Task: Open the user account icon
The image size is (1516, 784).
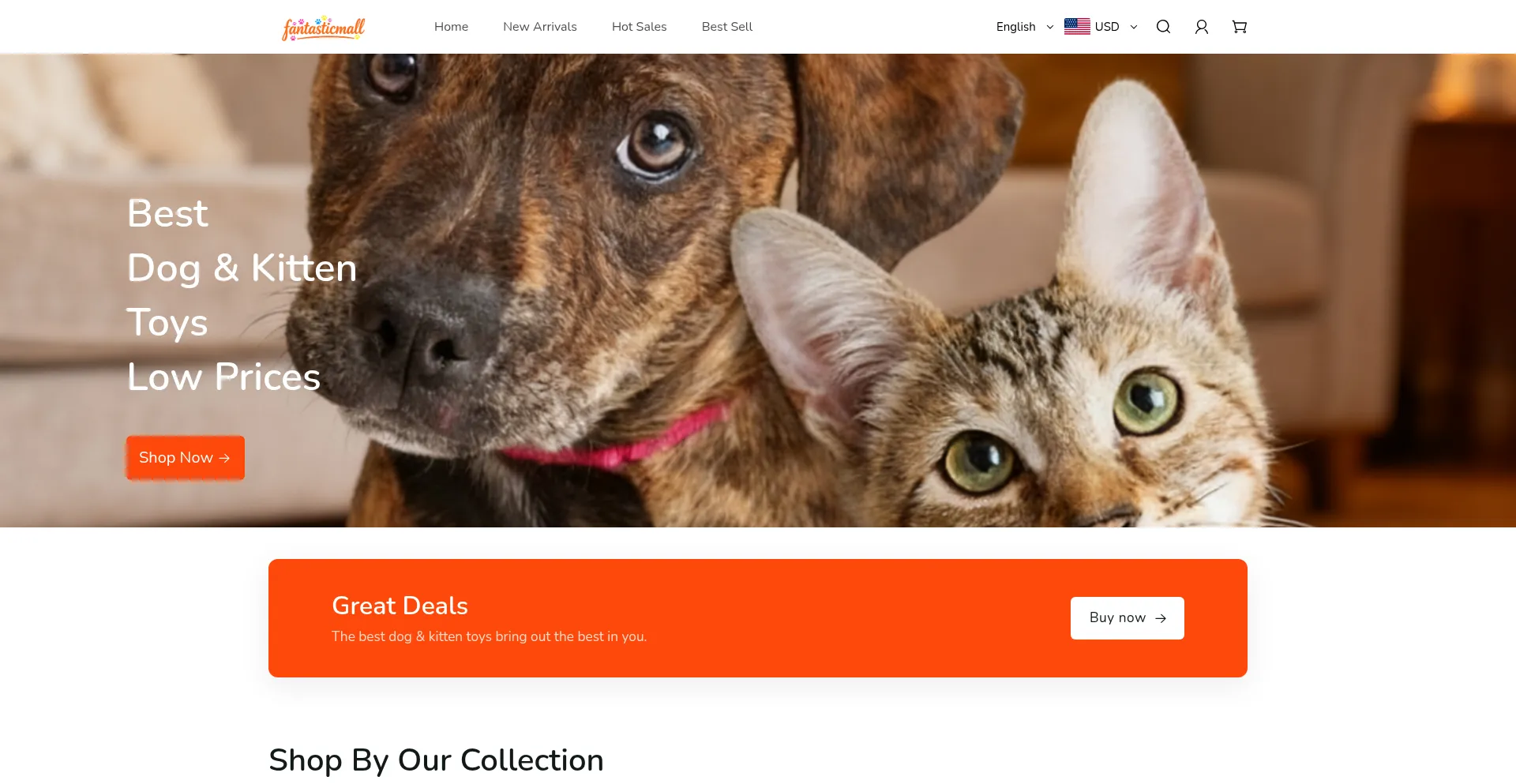Action: [x=1201, y=27]
